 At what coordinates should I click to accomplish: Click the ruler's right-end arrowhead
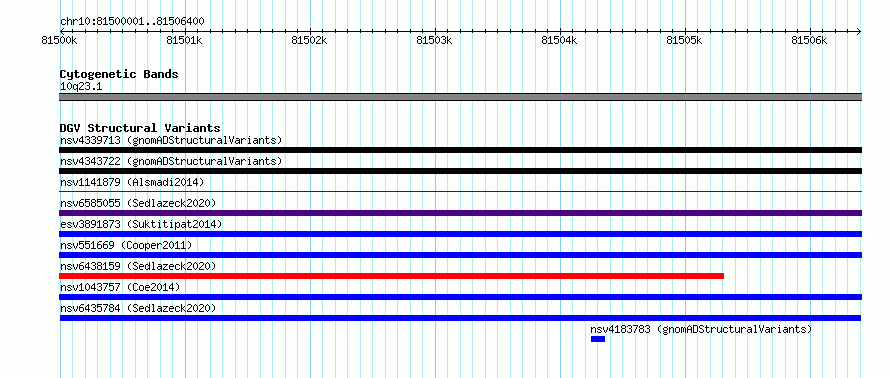859,31
